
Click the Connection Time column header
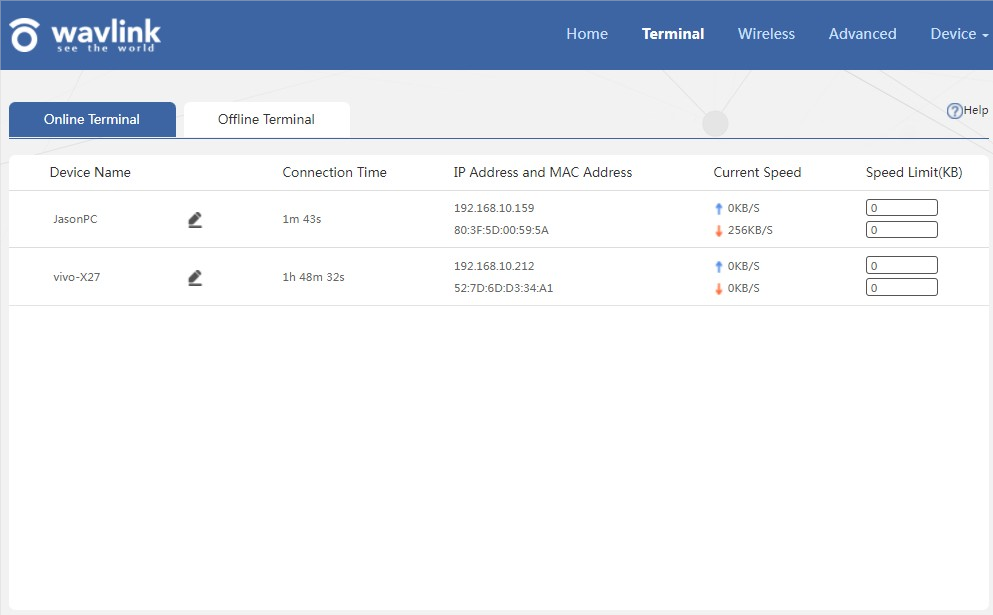click(x=334, y=172)
